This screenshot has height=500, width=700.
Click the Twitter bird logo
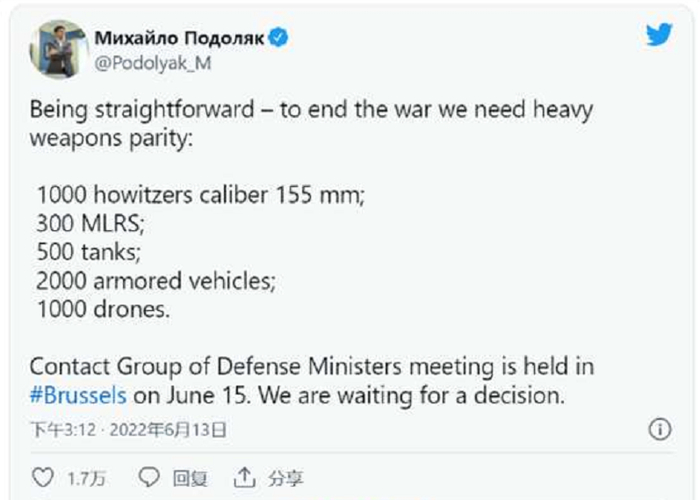658,34
